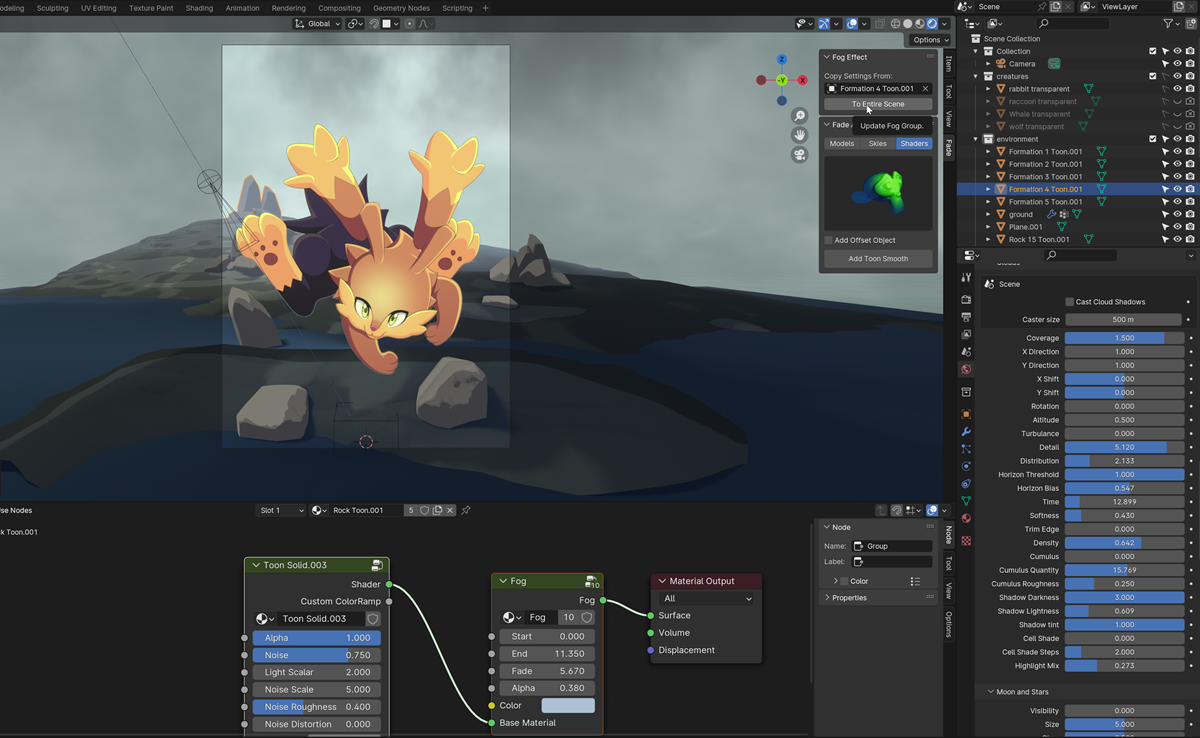Image resolution: width=1200 pixels, height=738 pixels.
Task: Click the Fog node Color swatch
Action: pos(568,706)
